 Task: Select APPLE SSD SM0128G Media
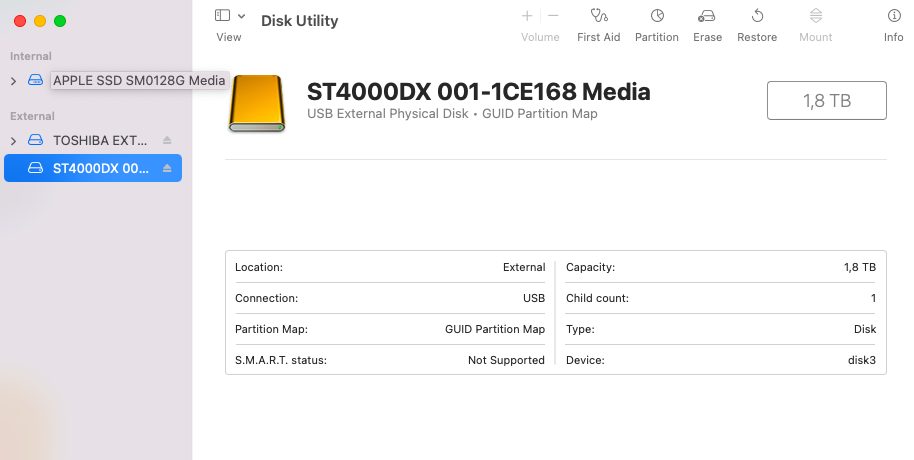139,80
